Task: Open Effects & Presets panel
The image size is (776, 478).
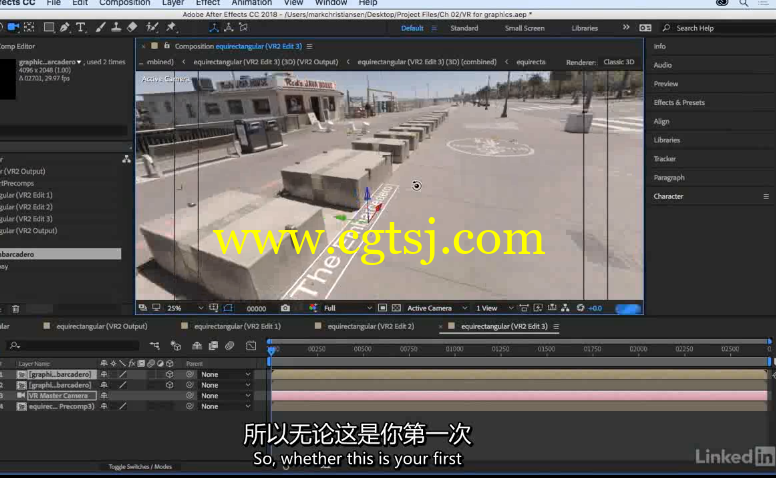Action: (679, 102)
